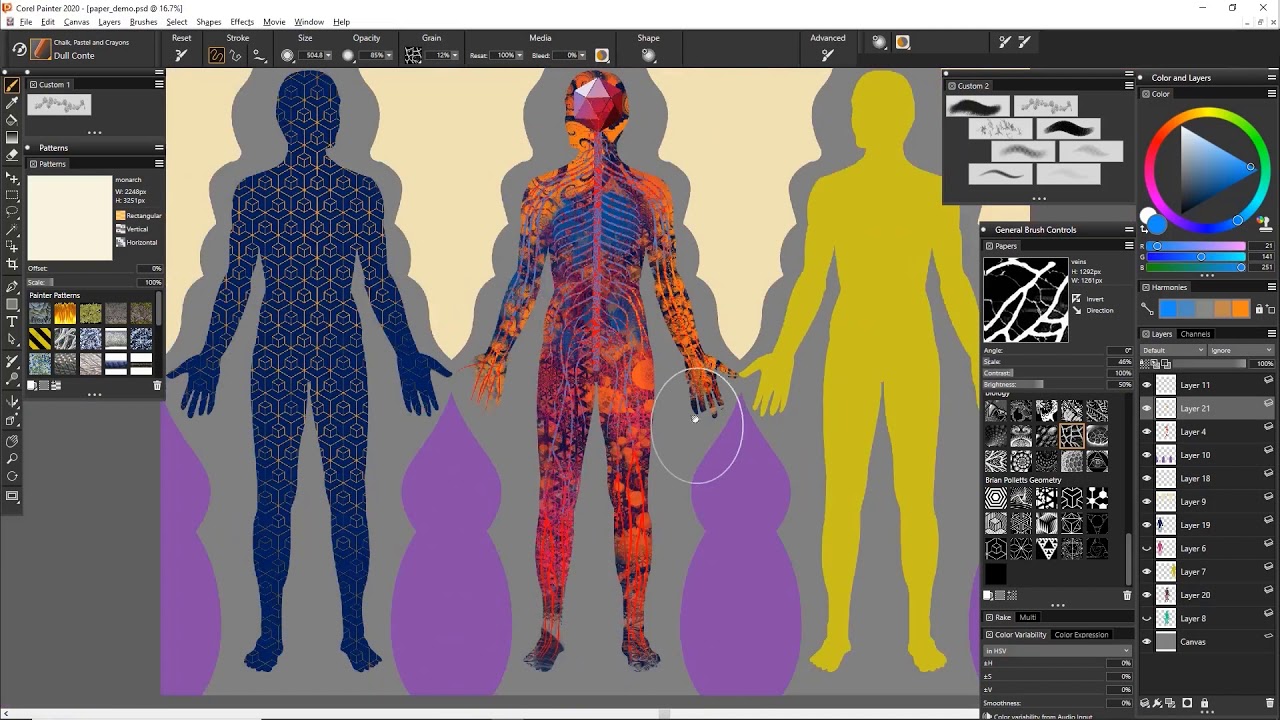Image resolution: width=1280 pixels, height=720 pixels.
Task: Toggle visibility of Layer 10
Action: coord(1147,455)
